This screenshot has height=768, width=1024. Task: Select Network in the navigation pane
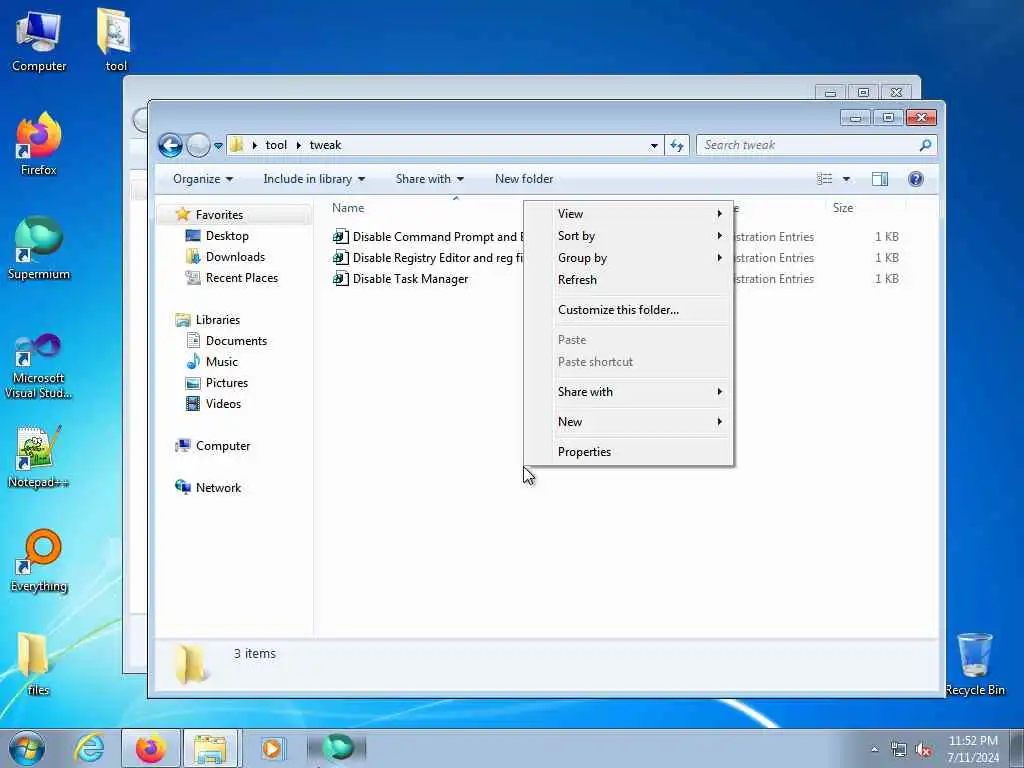click(x=218, y=488)
